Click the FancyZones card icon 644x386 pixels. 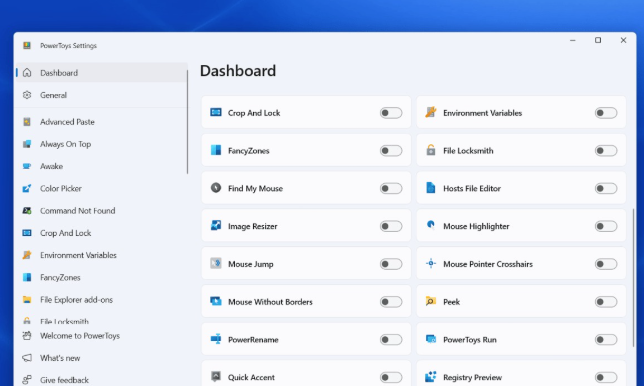[216, 150]
